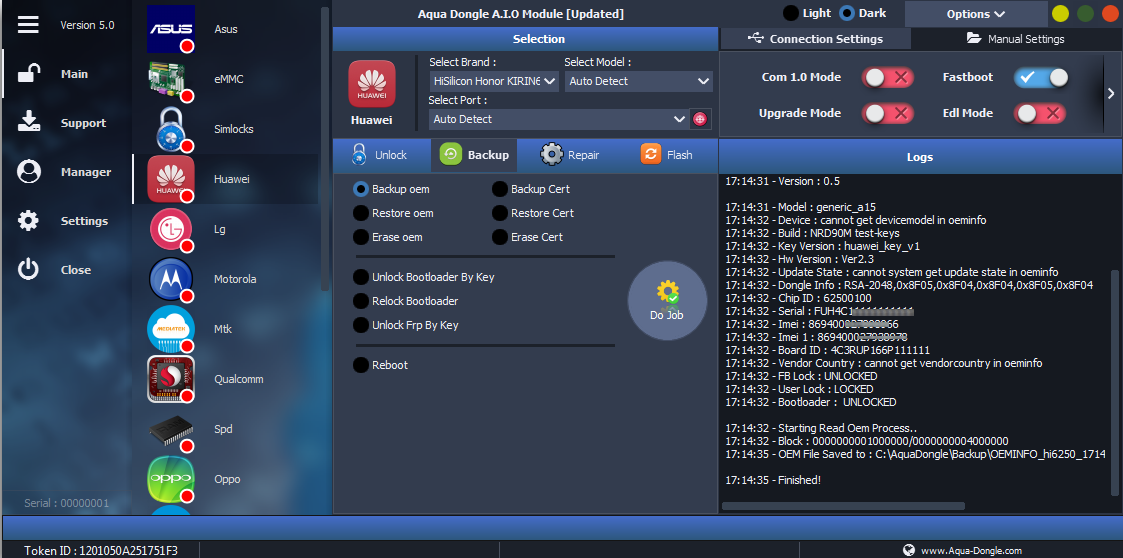Click the globe icon in status bar
The width and height of the screenshot is (1123, 558).
909,550
